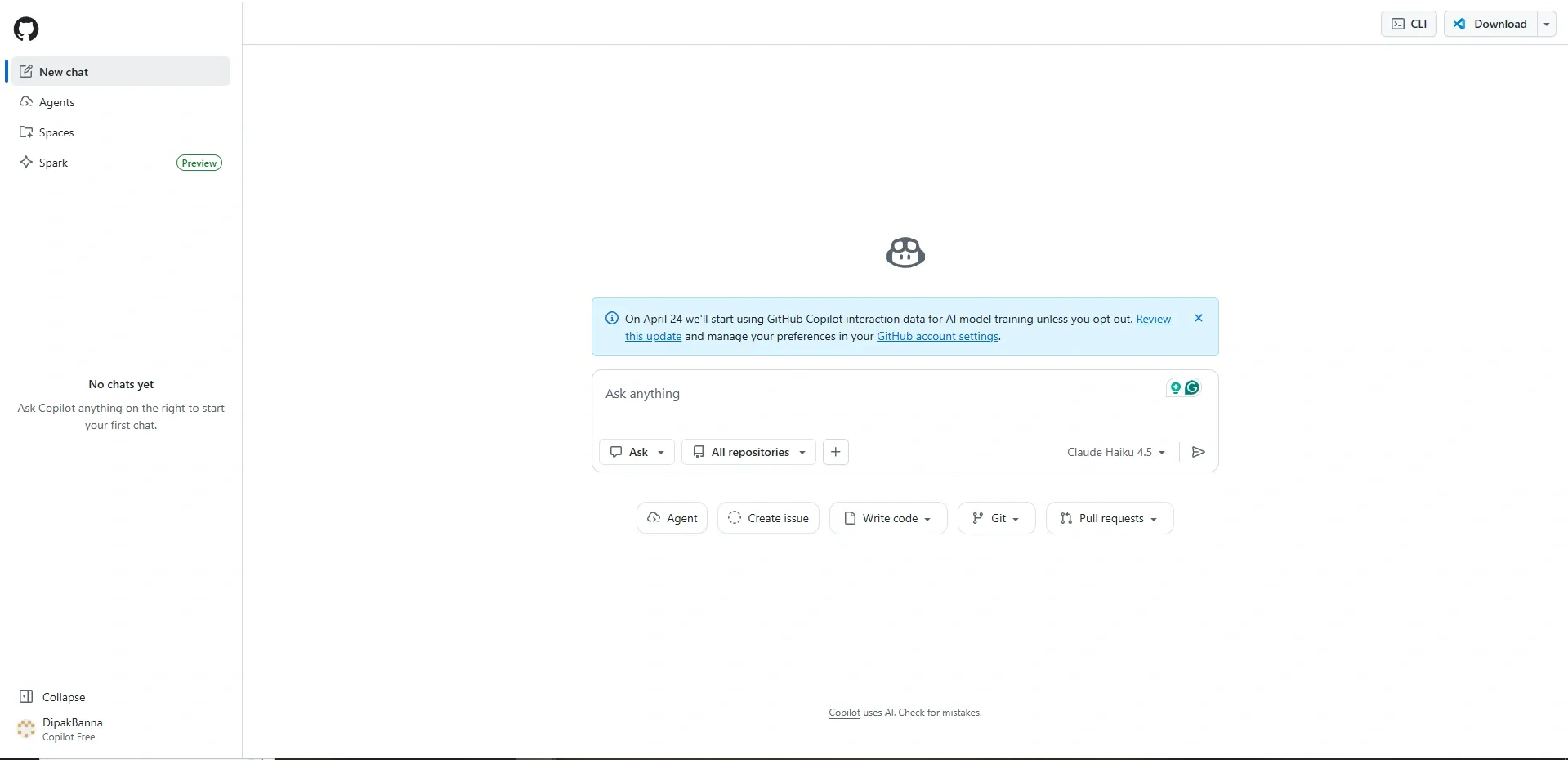Open the GitHub logo homepage
The width and height of the screenshot is (1568, 760).
pyautogui.click(x=25, y=29)
